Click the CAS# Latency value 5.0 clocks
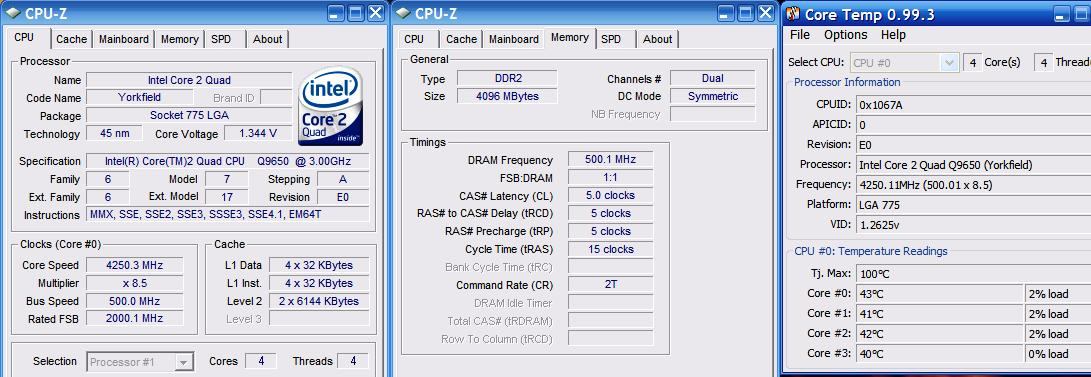The height and width of the screenshot is (377, 1091). click(x=610, y=195)
